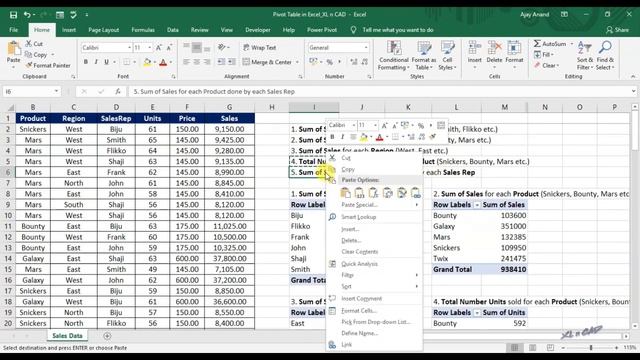Open Paste Special submenu
Viewport: 640px width, 360px height.
click(374, 205)
